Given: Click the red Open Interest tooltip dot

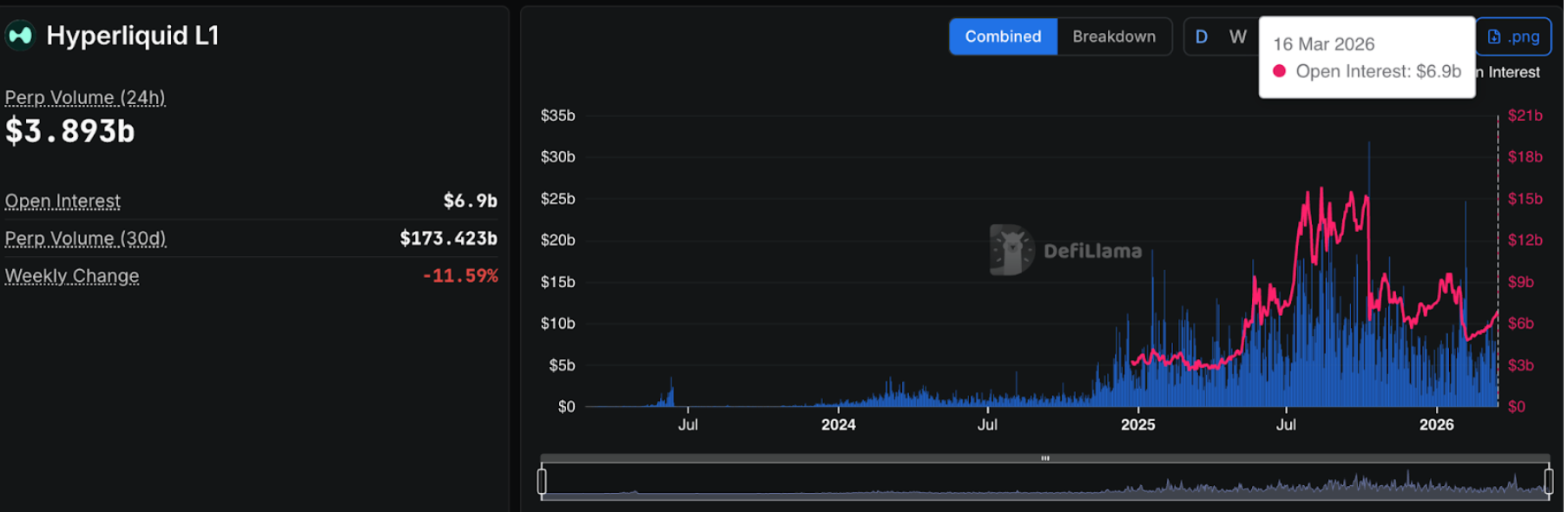Looking at the screenshot, I should coord(1279,71).
